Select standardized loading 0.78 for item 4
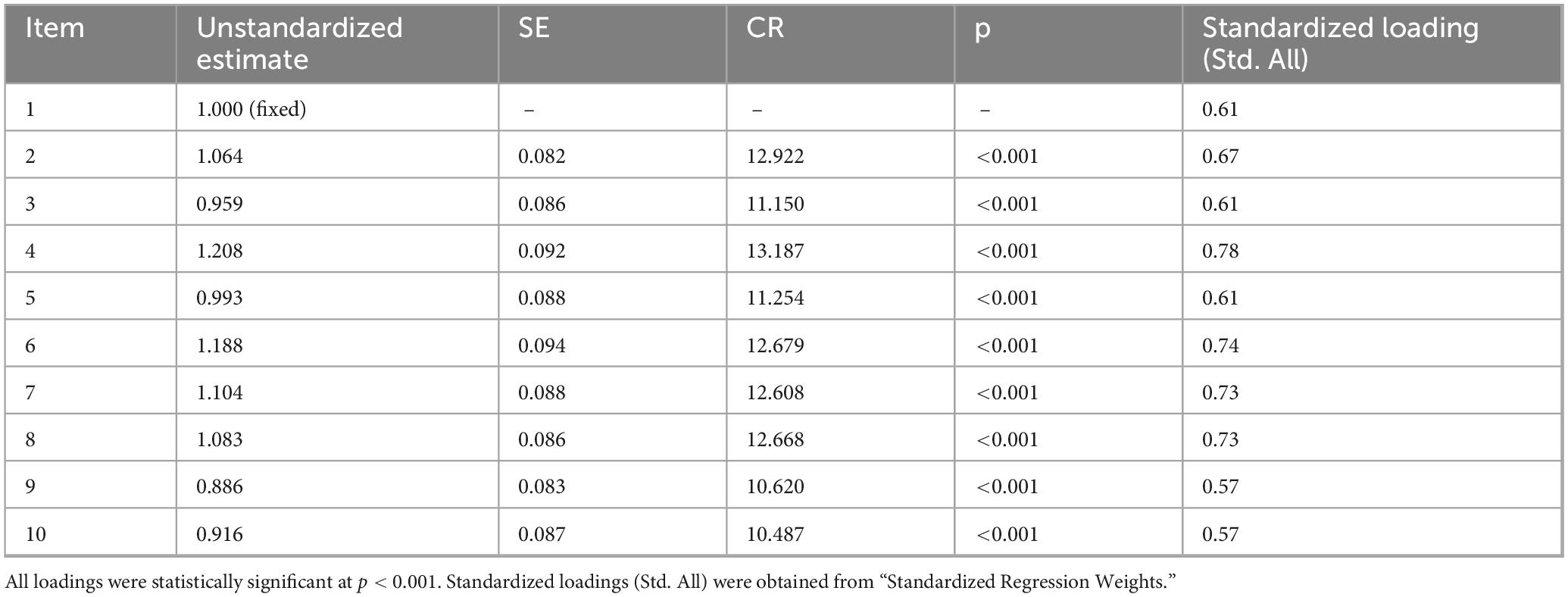 pos(1220,251)
